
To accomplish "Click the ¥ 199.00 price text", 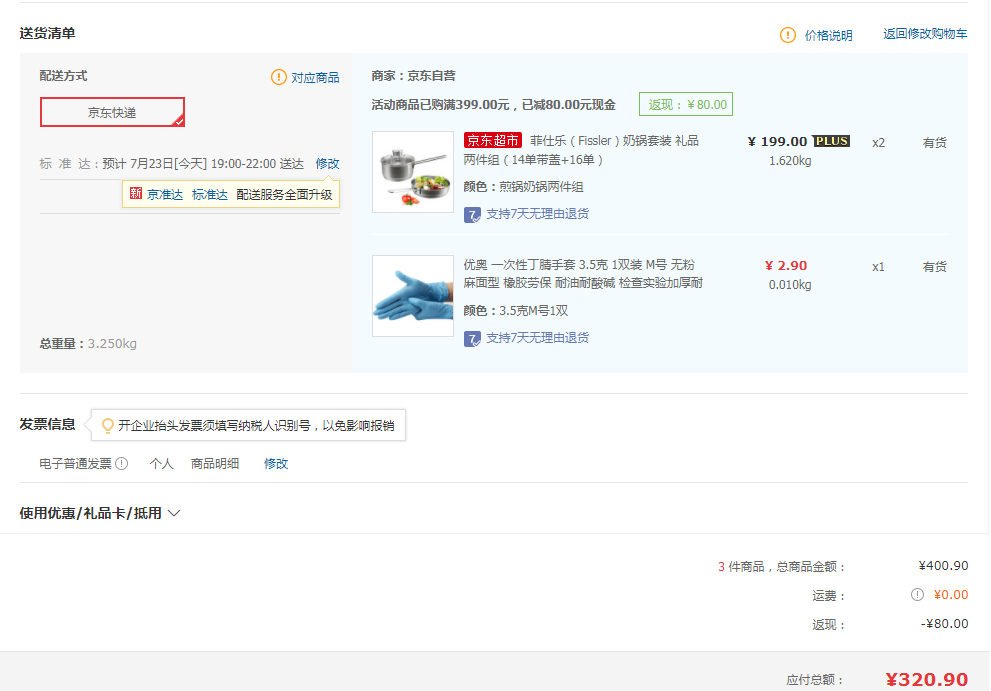I will coord(777,142).
